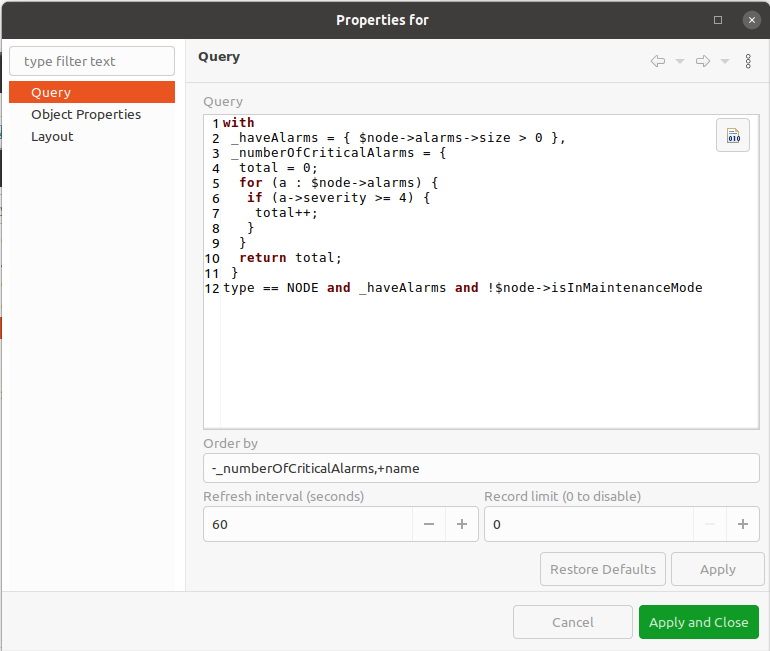Maximize the Properties dialog window
Screen dimensions: 770x651
tap(718, 20)
